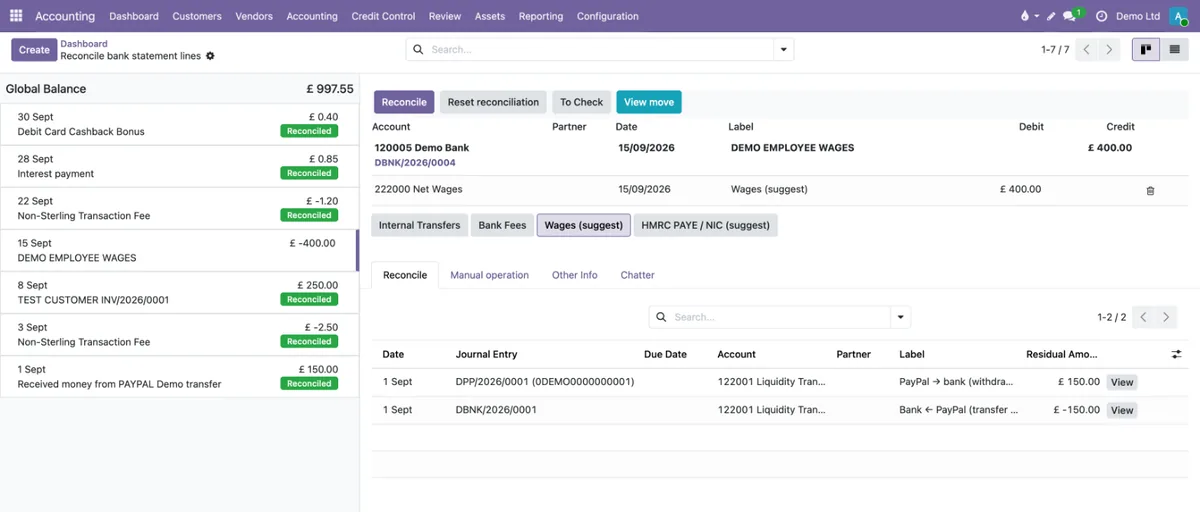Open the conversations chat bubble icon
Viewport: 1200px width, 512px height.
point(1070,16)
